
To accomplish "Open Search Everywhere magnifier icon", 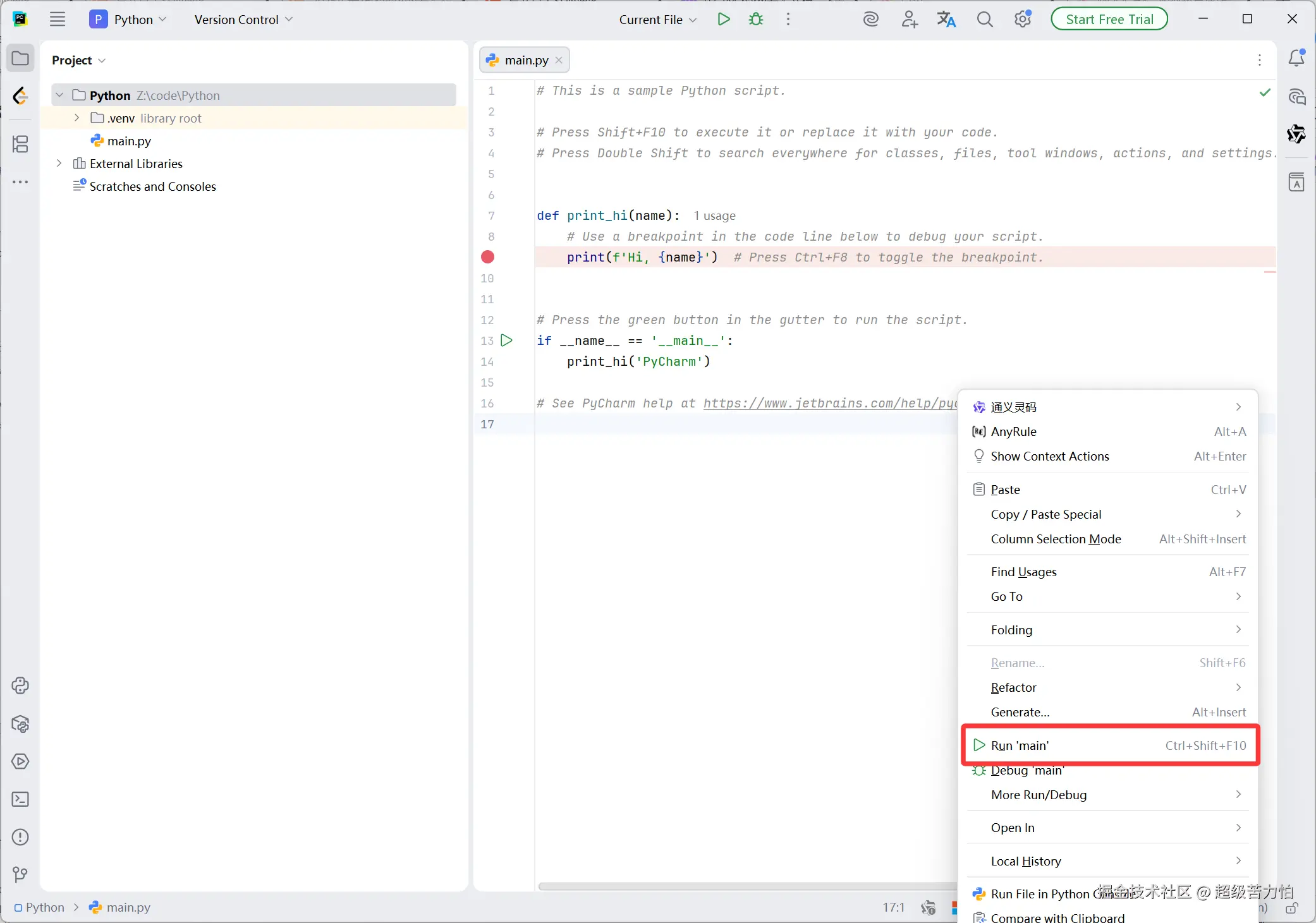I will click(984, 20).
